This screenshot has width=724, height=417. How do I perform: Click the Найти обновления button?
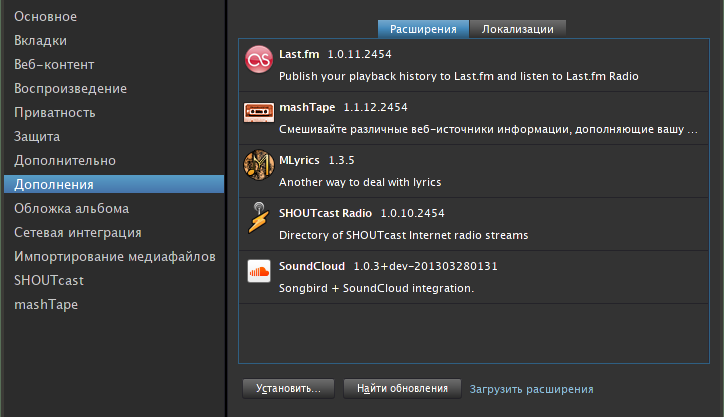pyautogui.click(x=402, y=389)
